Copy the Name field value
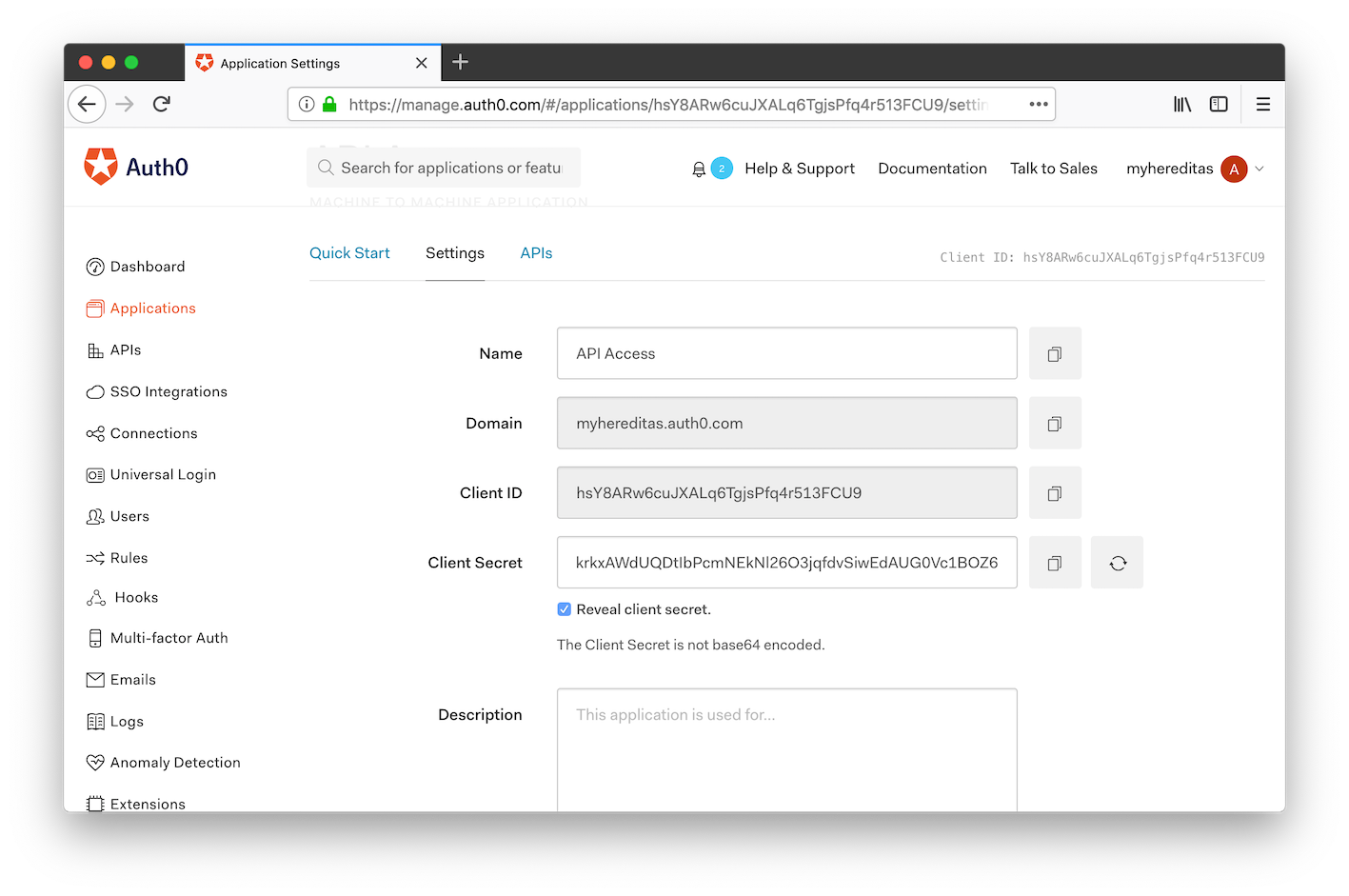Viewport: 1349px width, 896px height. [x=1055, y=353]
